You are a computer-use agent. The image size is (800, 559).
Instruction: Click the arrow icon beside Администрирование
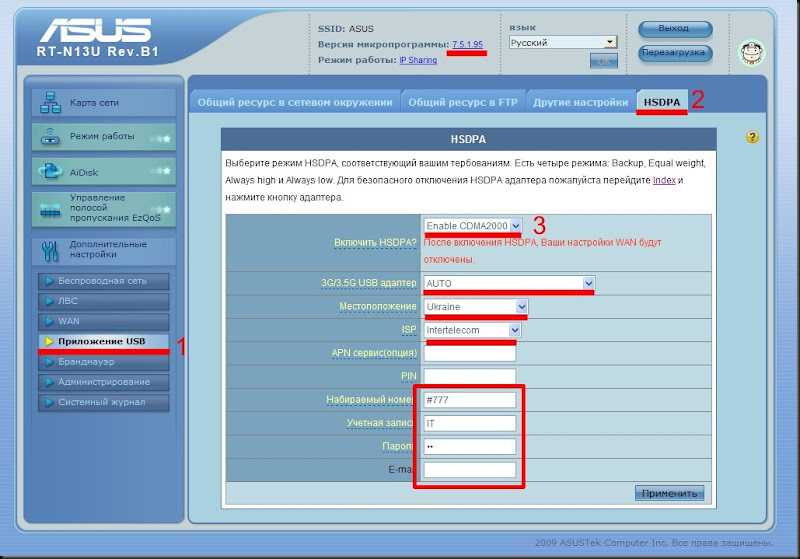(x=49, y=382)
